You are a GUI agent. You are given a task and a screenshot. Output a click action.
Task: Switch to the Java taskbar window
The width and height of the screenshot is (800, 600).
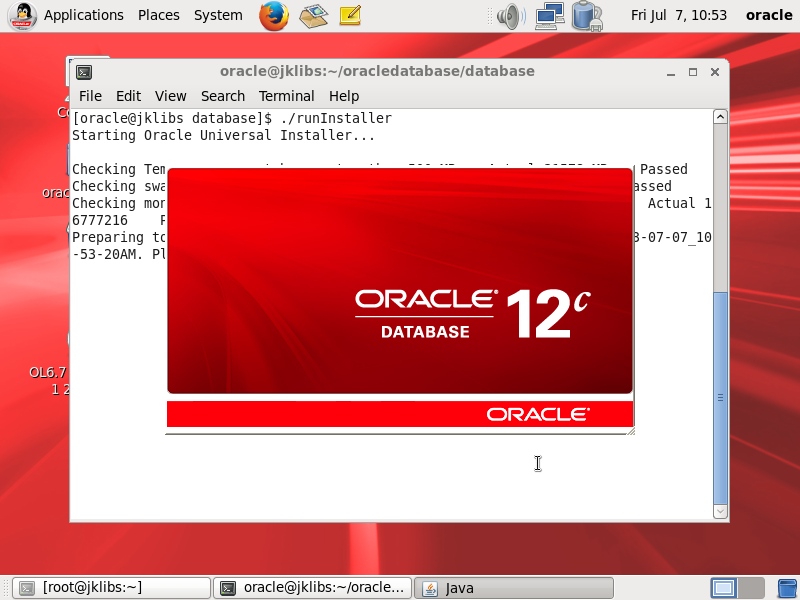point(513,588)
